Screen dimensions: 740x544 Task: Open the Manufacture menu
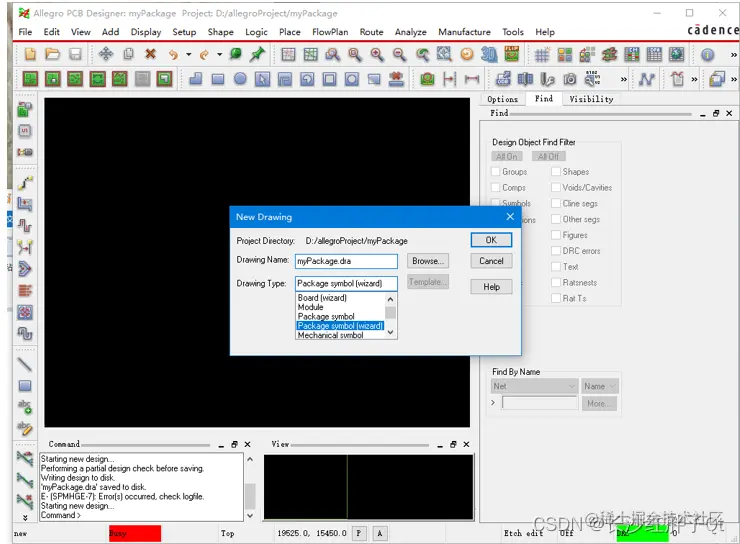(464, 32)
